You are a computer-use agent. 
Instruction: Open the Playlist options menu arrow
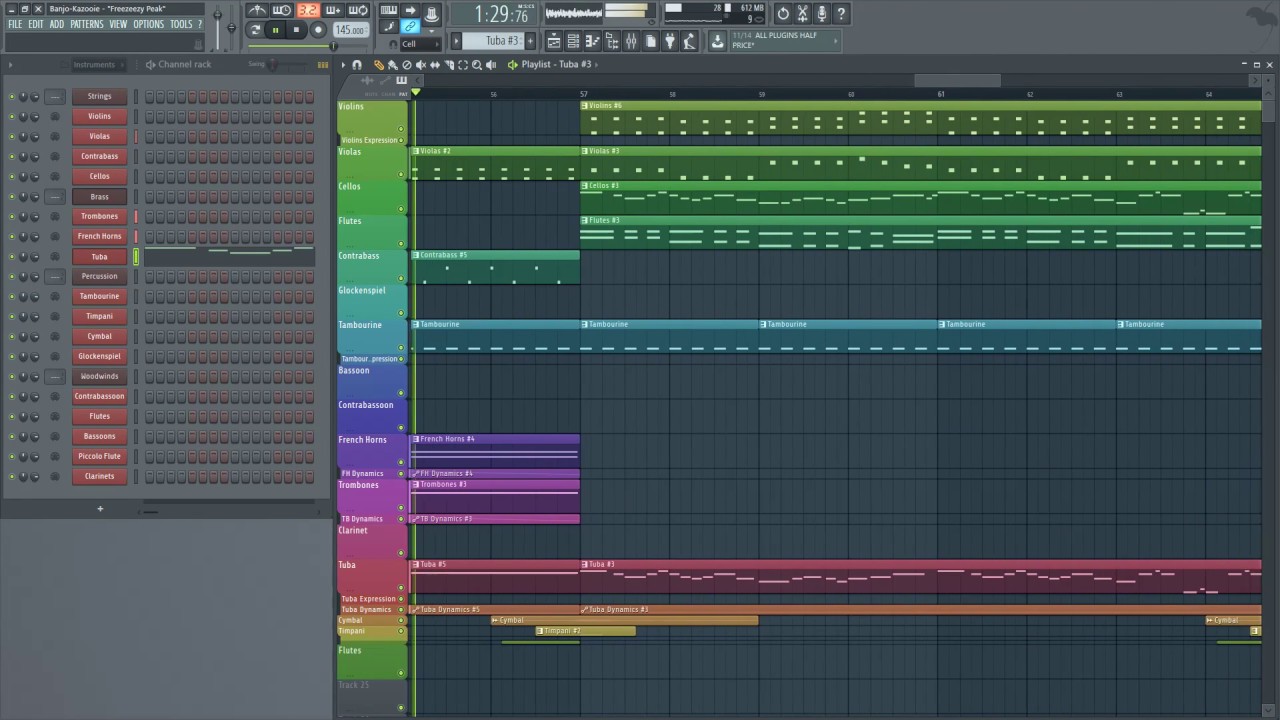tap(343, 65)
